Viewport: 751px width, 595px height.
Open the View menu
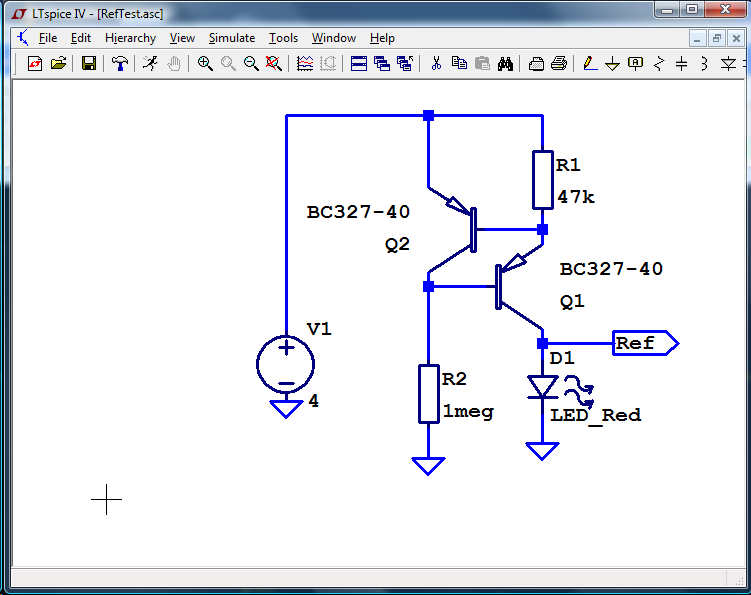[182, 38]
